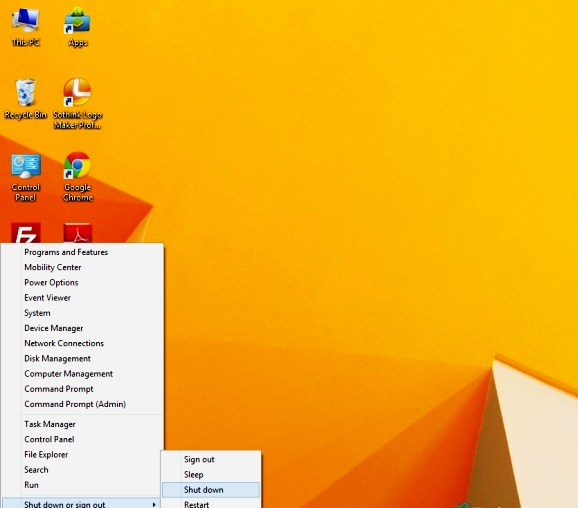The width and height of the screenshot is (578, 508).
Task: Expand Shut down or sign out submenu
Action: pyautogui.click(x=81, y=503)
